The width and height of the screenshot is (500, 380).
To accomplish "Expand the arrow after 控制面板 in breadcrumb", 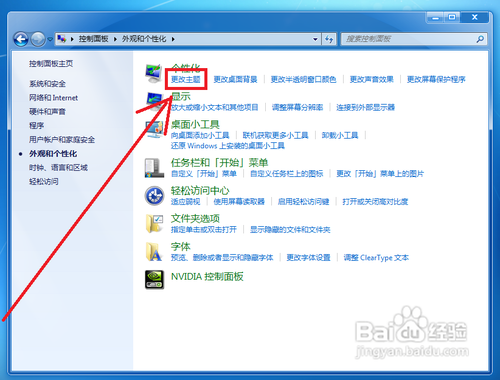I will point(115,39).
